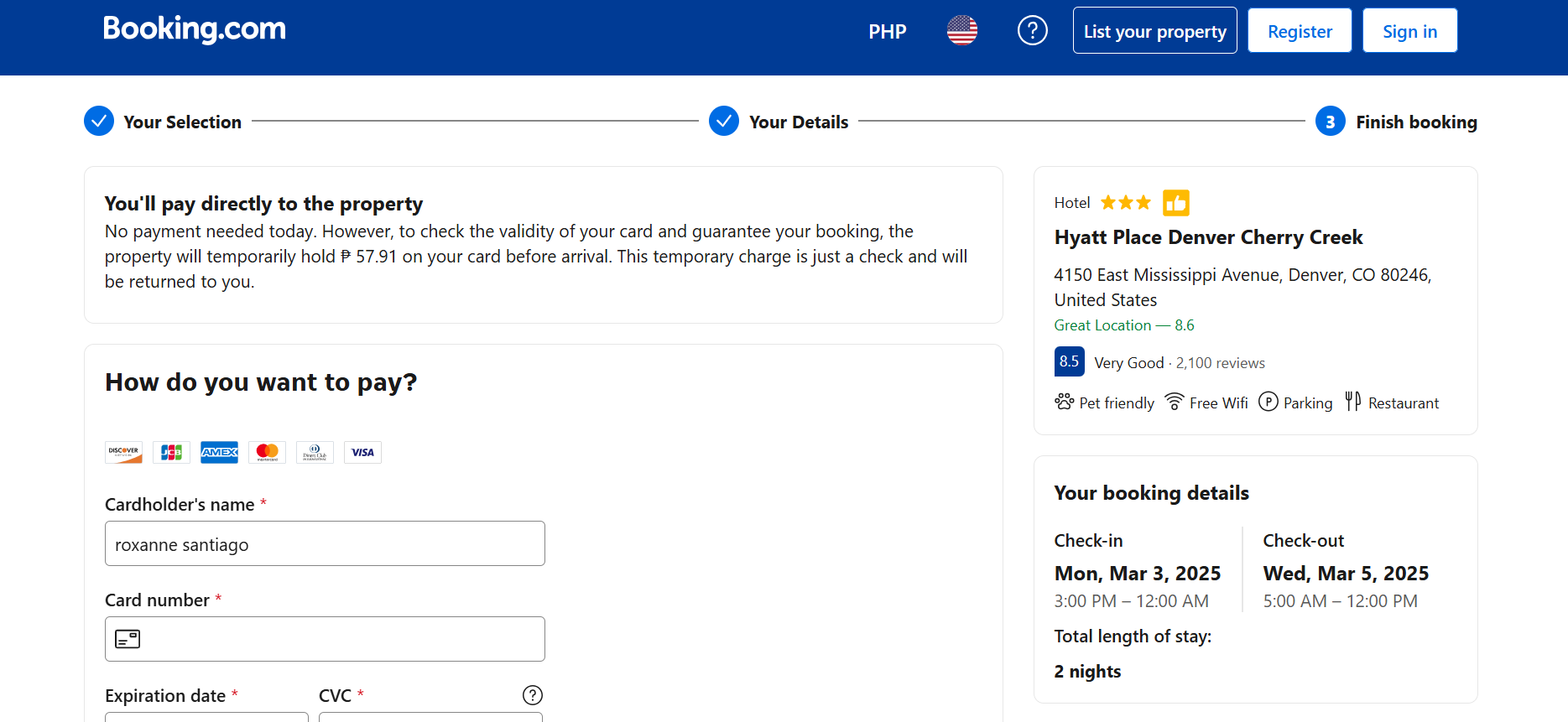
Task: Click Great Location — 8.6 text
Action: click(x=1124, y=325)
